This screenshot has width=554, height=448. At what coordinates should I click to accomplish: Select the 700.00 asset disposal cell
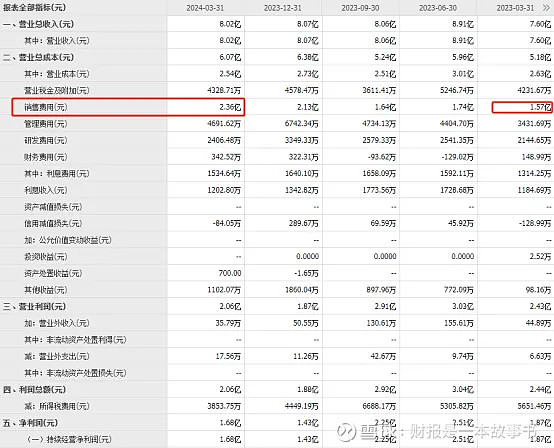tap(230, 273)
